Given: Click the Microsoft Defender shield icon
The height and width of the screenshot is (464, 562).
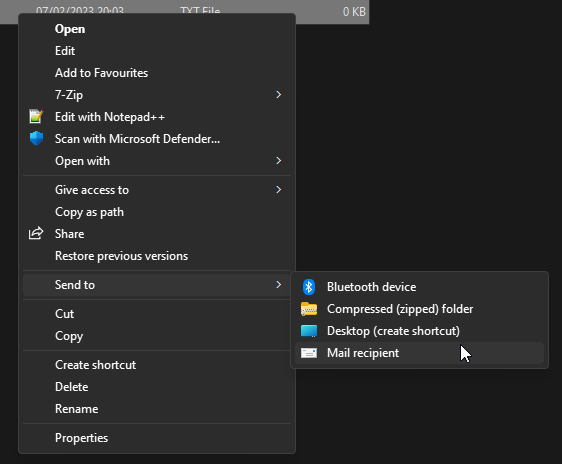Looking at the screenshot, I should click(x=36, y=139).
